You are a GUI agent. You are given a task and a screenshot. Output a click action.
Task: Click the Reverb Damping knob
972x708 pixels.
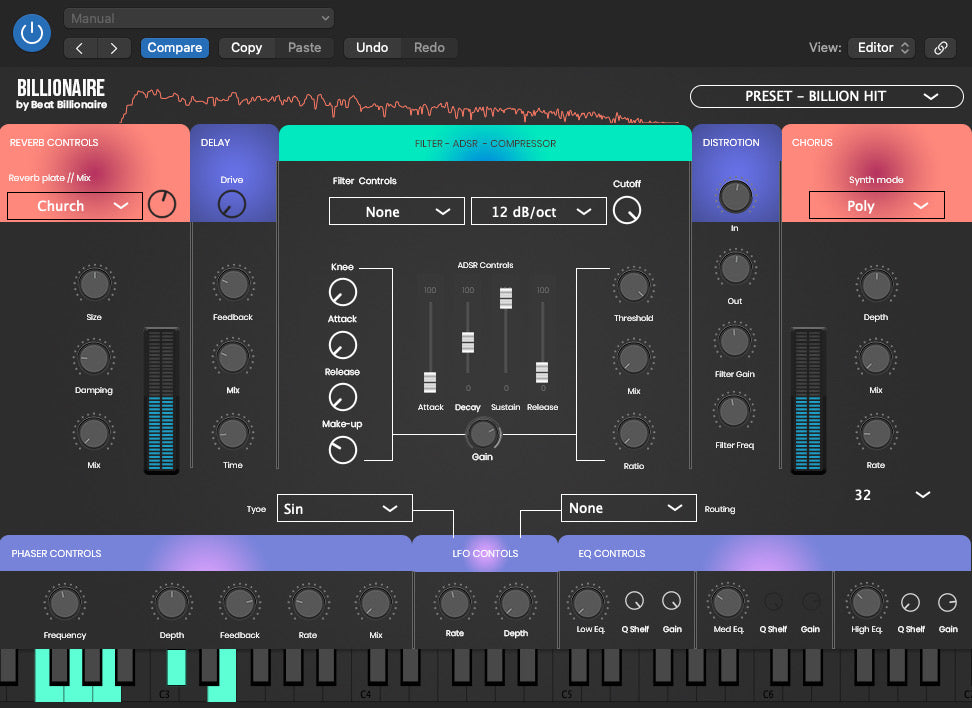[94, 358]
